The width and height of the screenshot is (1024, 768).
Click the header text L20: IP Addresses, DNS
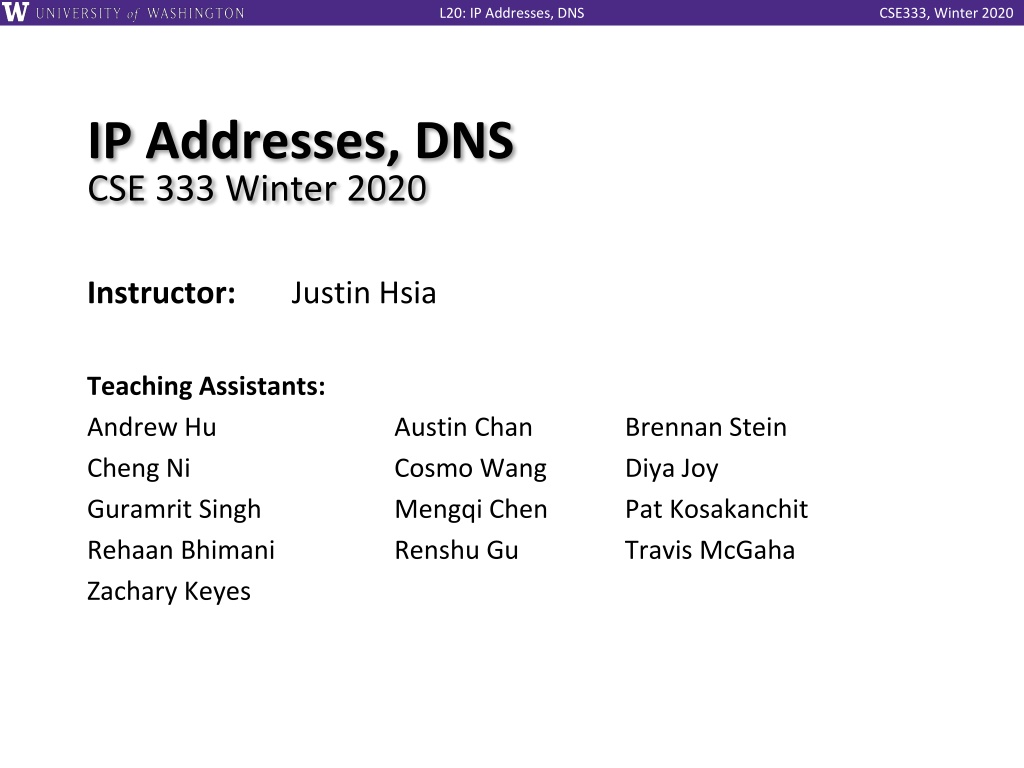point(511,13)
